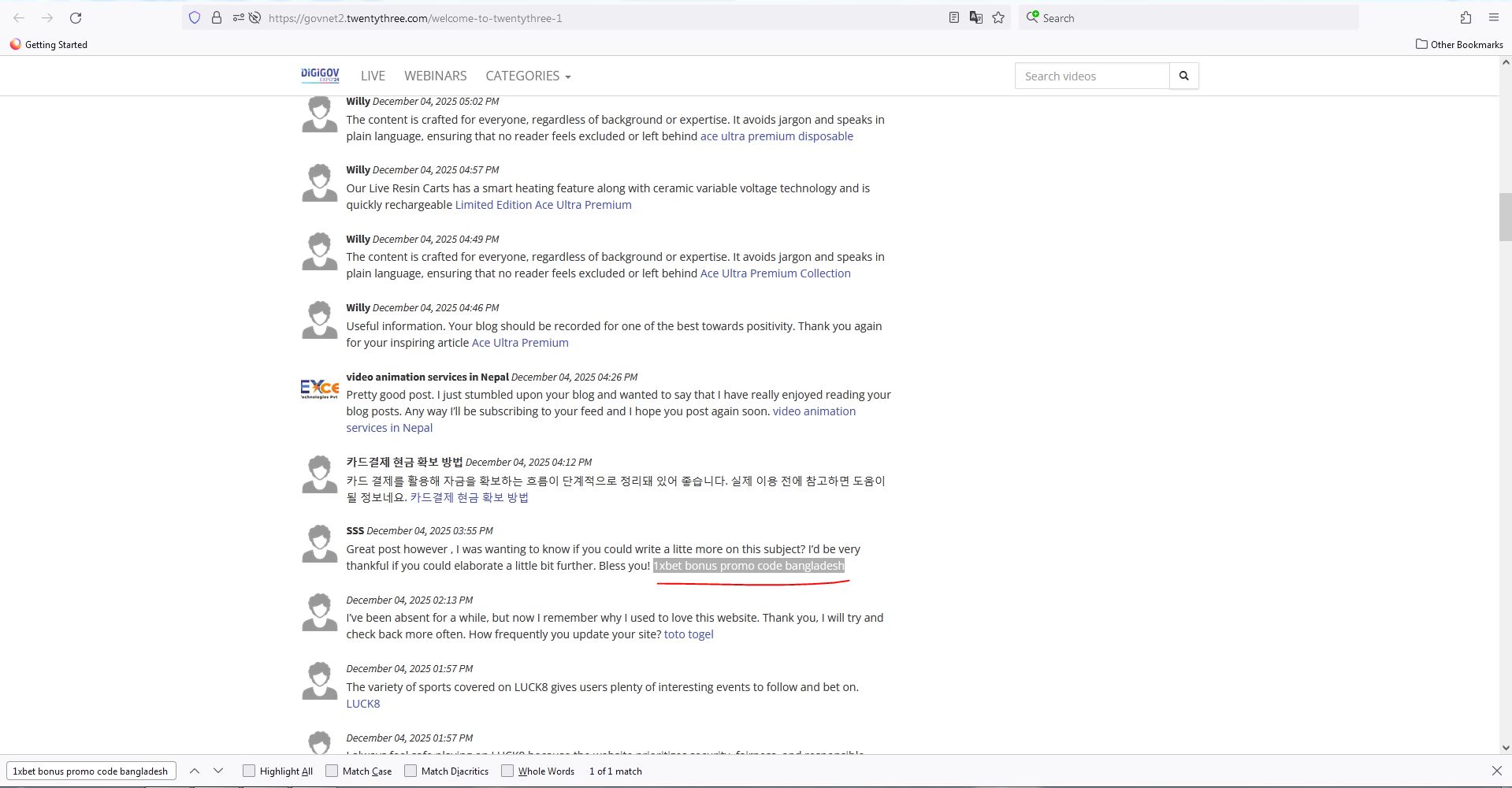Click the translate page icon
Viewport: 1512px width, 788px height.
975,18
